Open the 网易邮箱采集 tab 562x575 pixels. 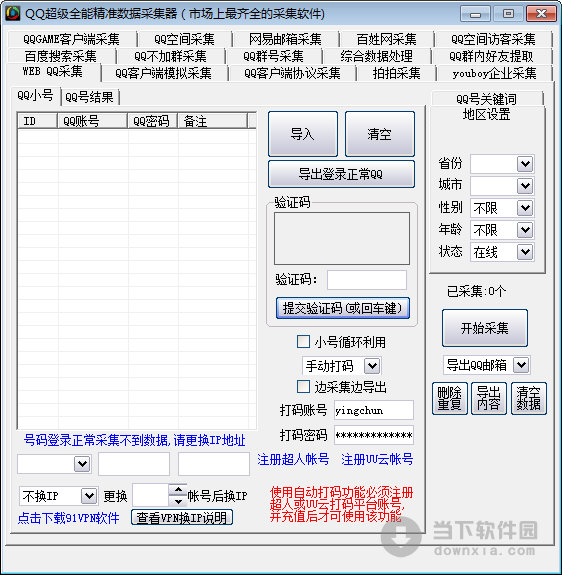click(x=285, y=39)
